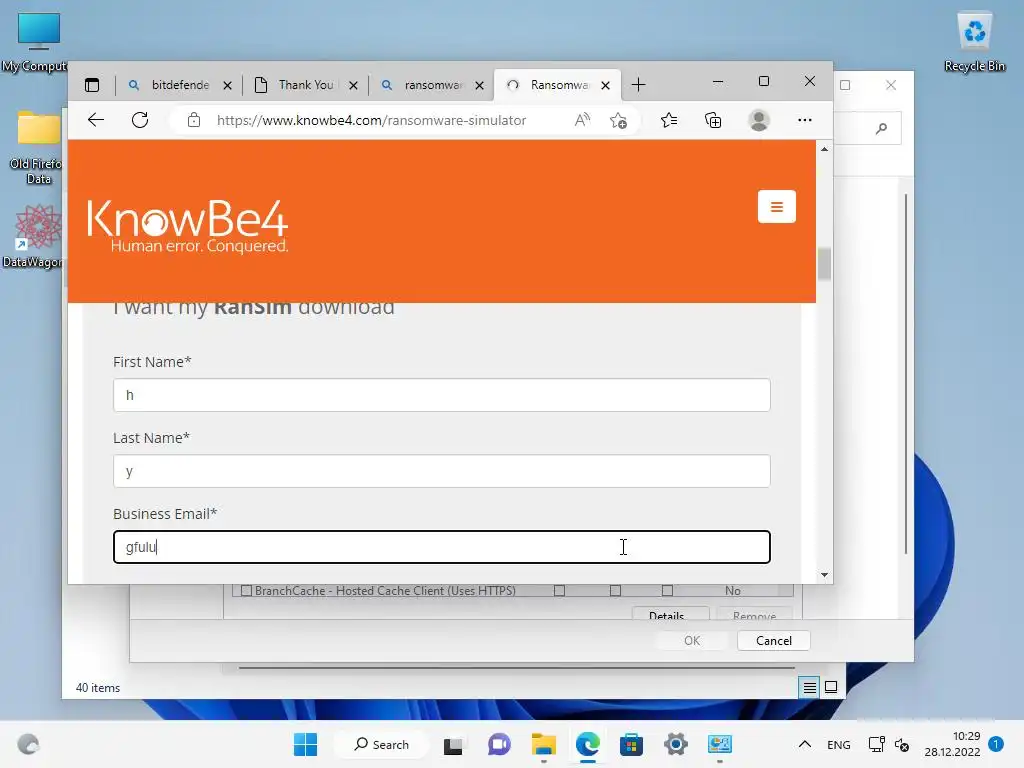Go back using browser back arrow
The height and width of the screenshot is (768, 1024).
(x=96, y=120)
